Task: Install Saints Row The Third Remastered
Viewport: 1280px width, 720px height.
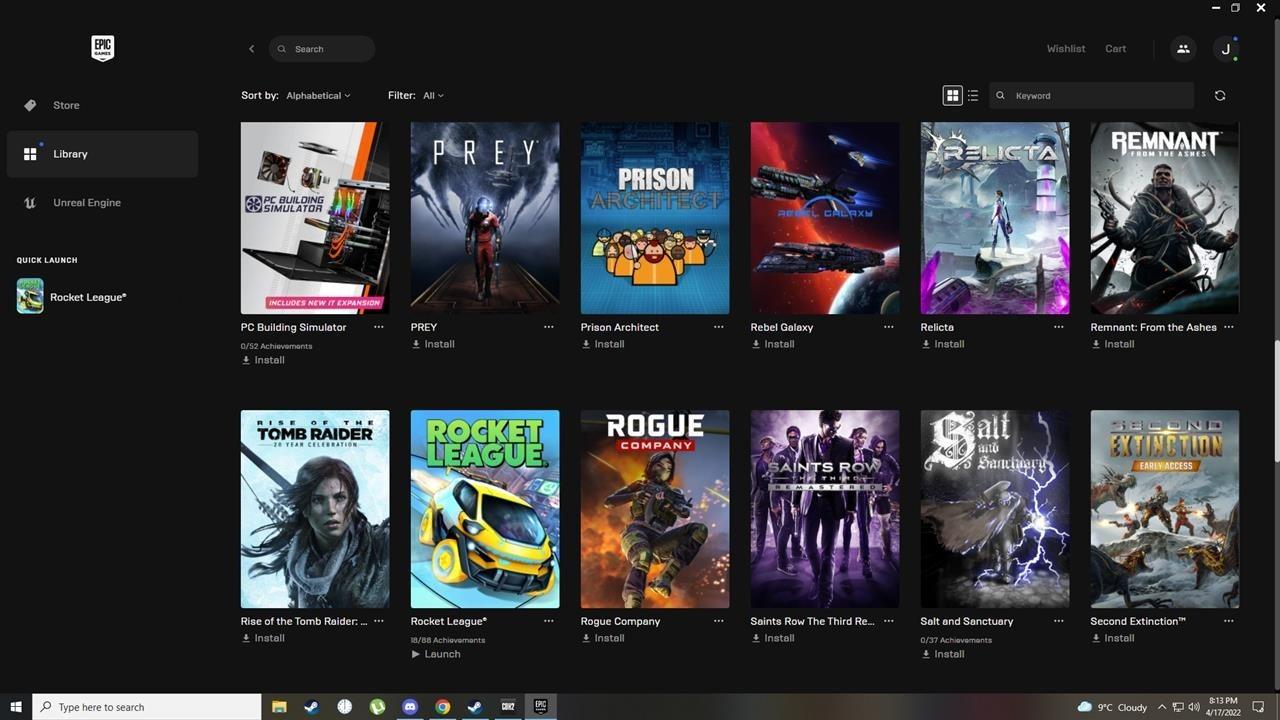Action: (x=773, y=638)
